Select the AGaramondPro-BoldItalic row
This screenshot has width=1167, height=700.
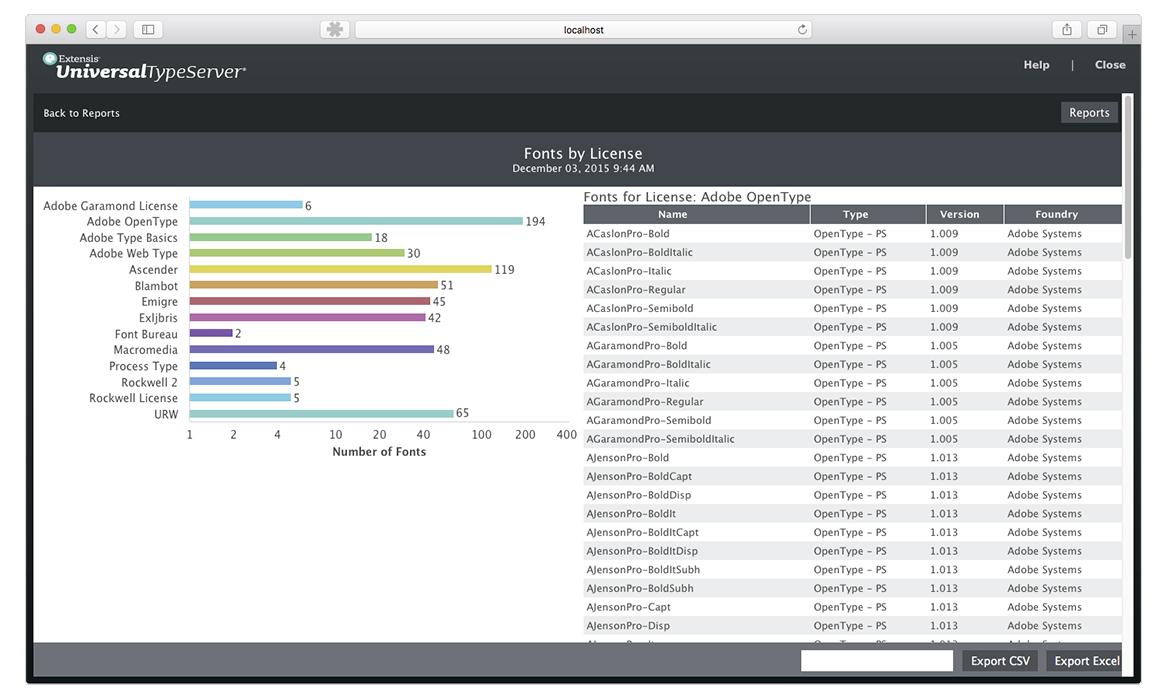tap(852, 364)
